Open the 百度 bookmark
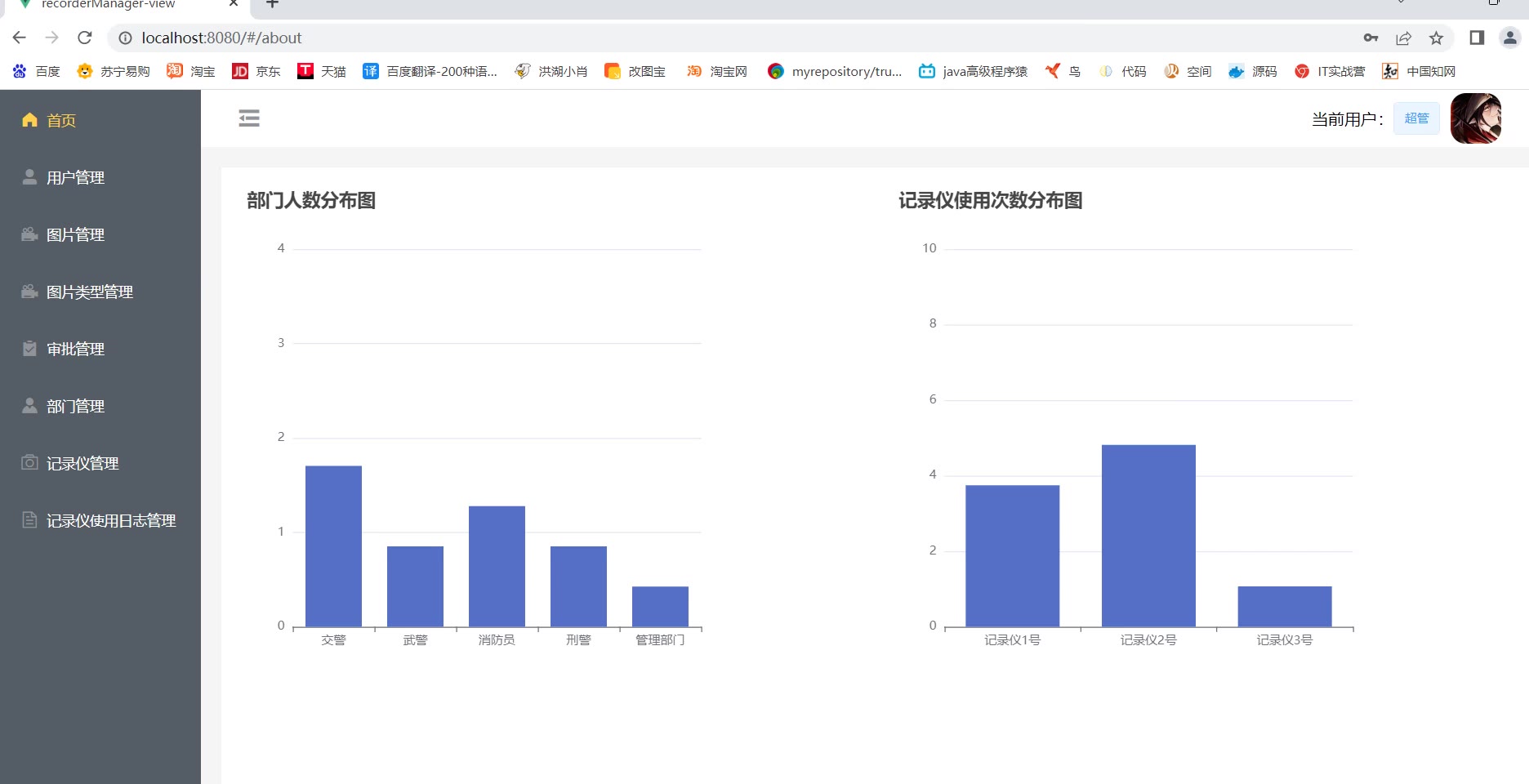 pos(37,71)
